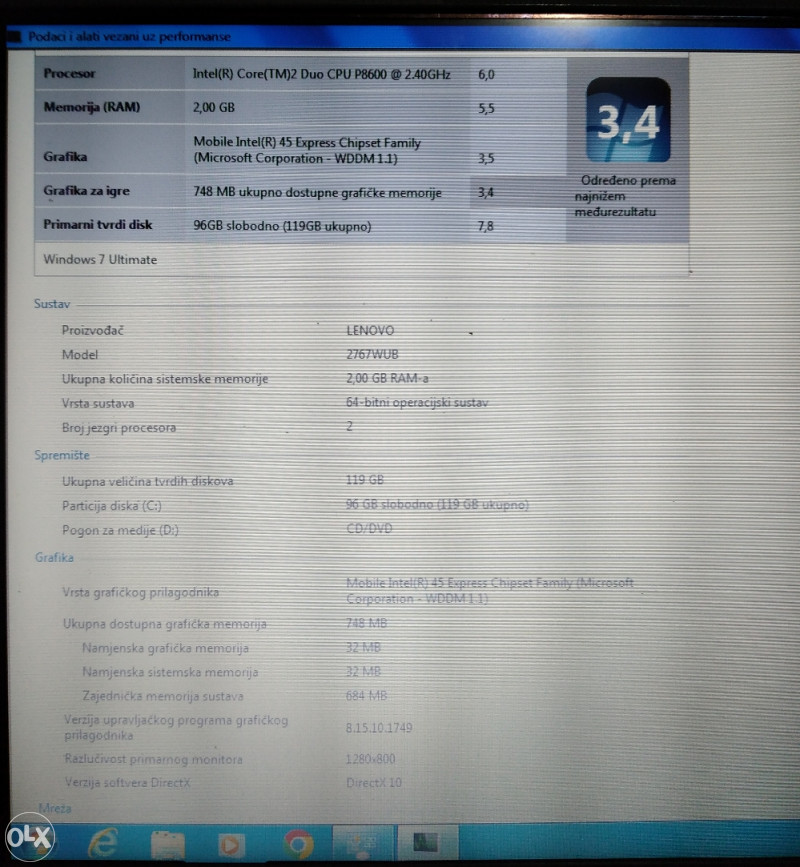Image resolution: width=800 pixels, height=867 pixels.
Task: Open Internet Explorer from the taskbar
Action: click(102, 843)
